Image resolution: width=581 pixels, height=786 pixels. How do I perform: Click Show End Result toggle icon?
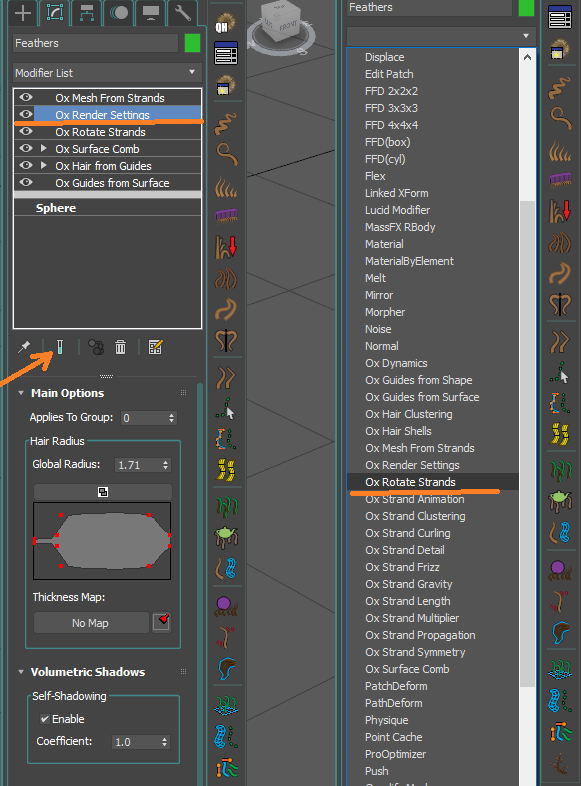coord(60,347)
